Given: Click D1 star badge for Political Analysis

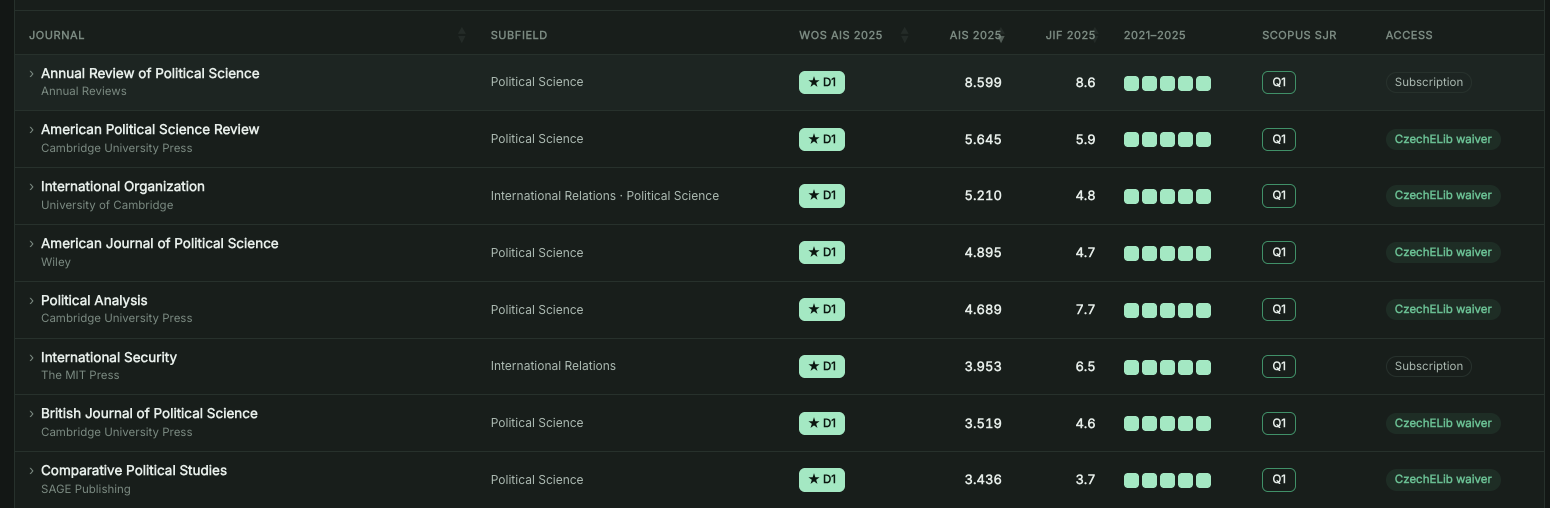Looking at the screenshot, I should click(x=822, y=309).
